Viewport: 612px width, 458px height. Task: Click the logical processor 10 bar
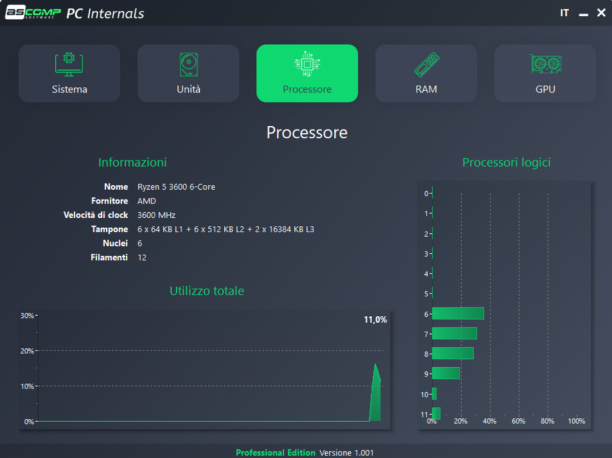coord(434,394)
